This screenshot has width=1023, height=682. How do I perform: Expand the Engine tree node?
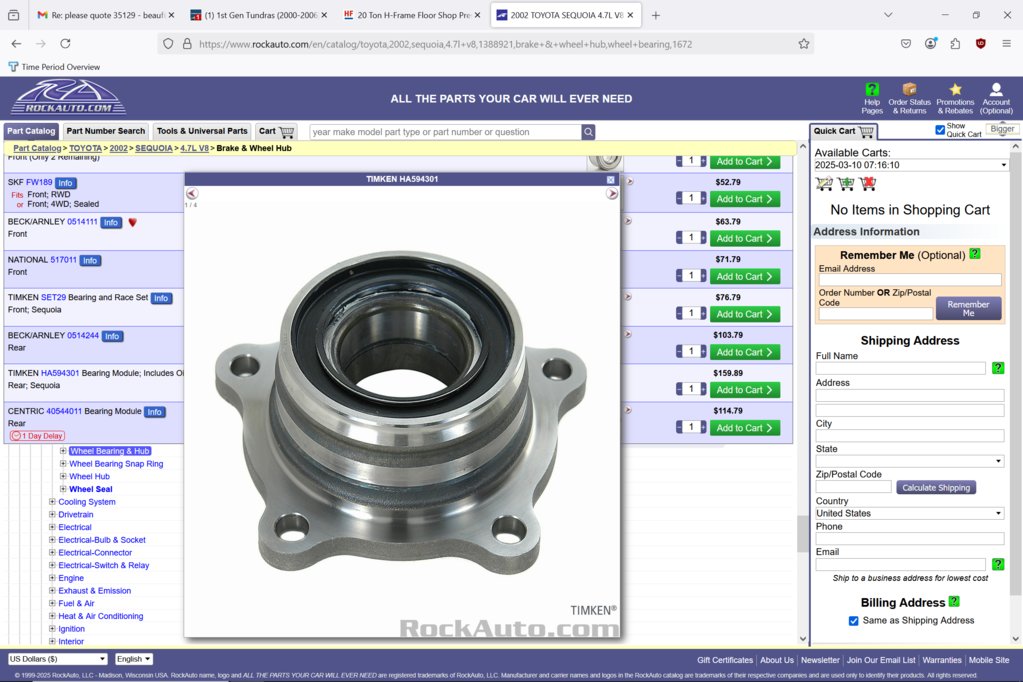(52, 578)
